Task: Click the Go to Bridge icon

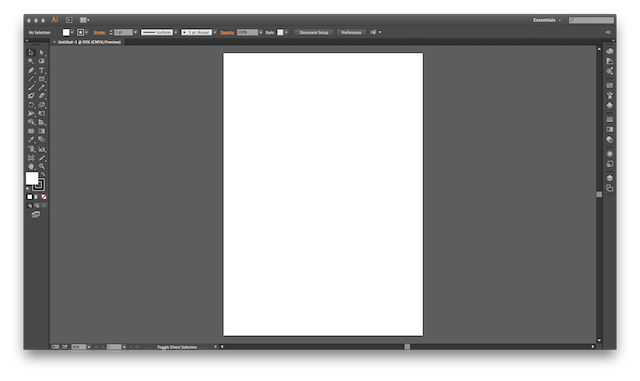Action: (69, 20)
